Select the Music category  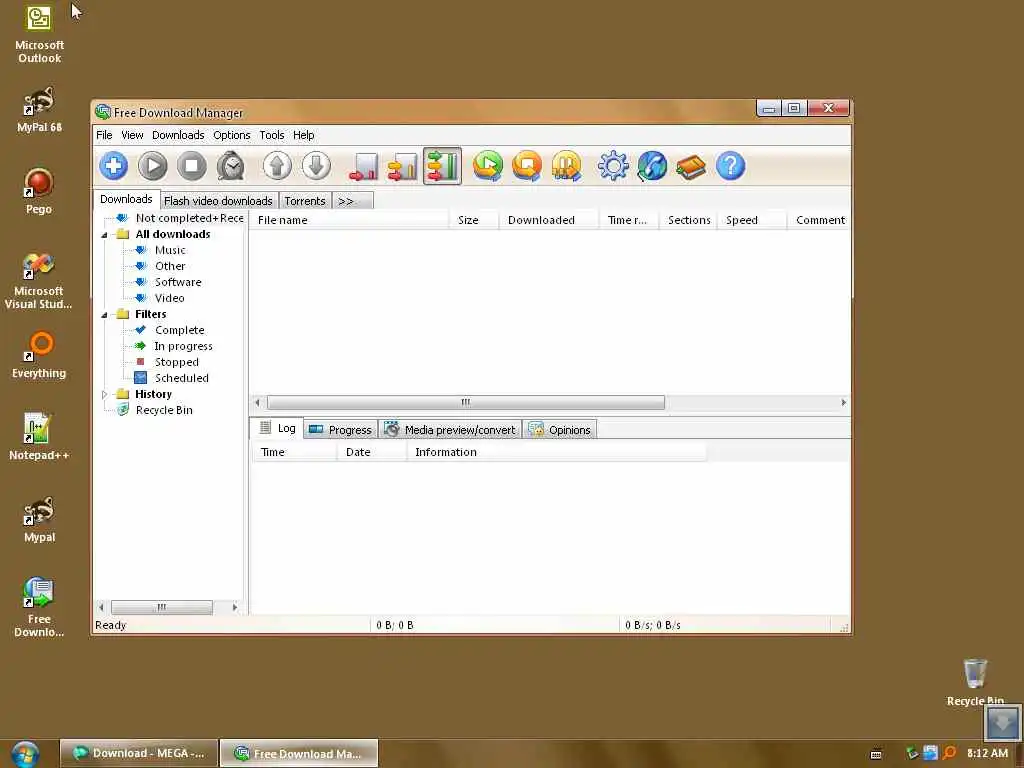(170, 250)
